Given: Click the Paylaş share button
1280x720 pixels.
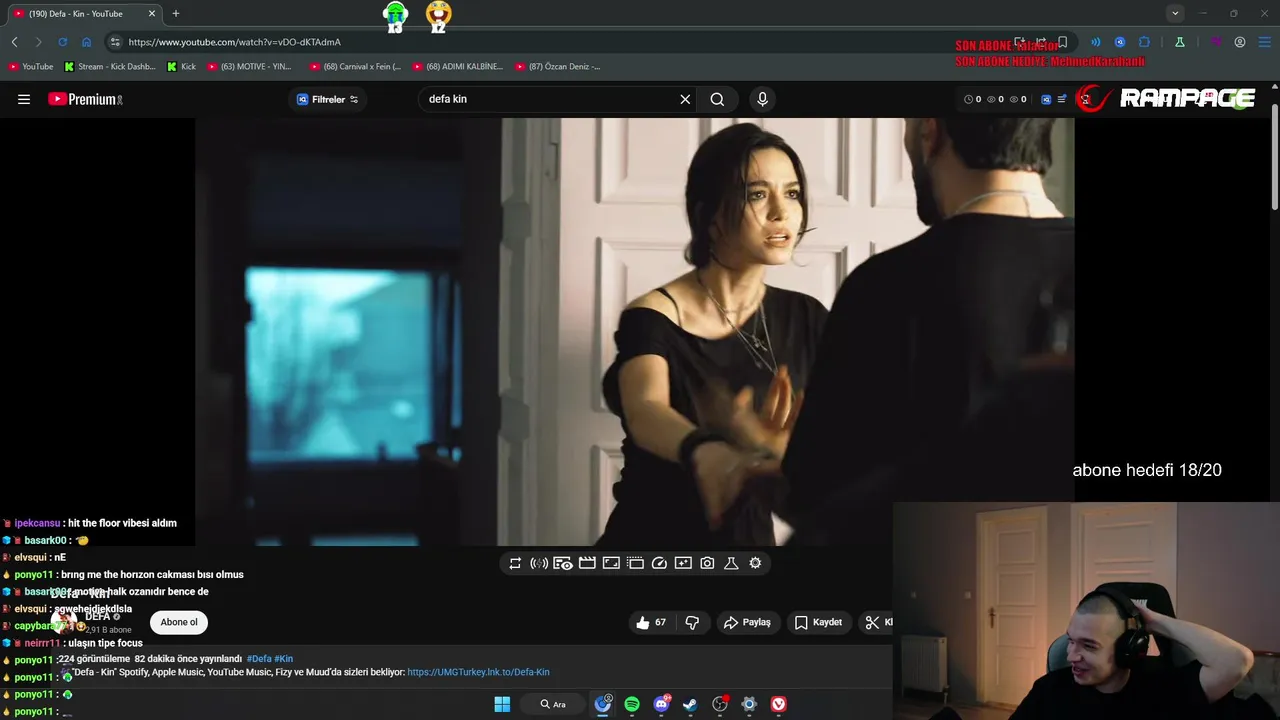Looking at the screenshot, I should [x=747, y=622].
